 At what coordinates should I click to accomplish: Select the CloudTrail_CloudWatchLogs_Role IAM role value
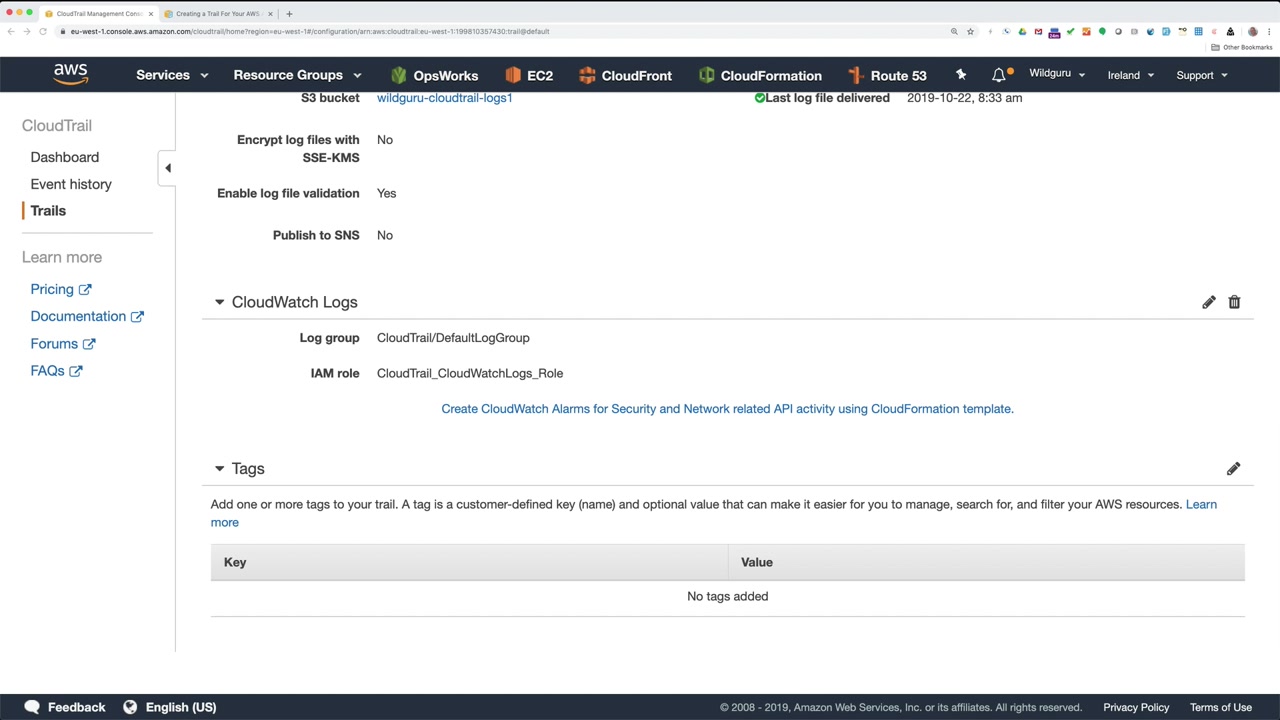470,373
